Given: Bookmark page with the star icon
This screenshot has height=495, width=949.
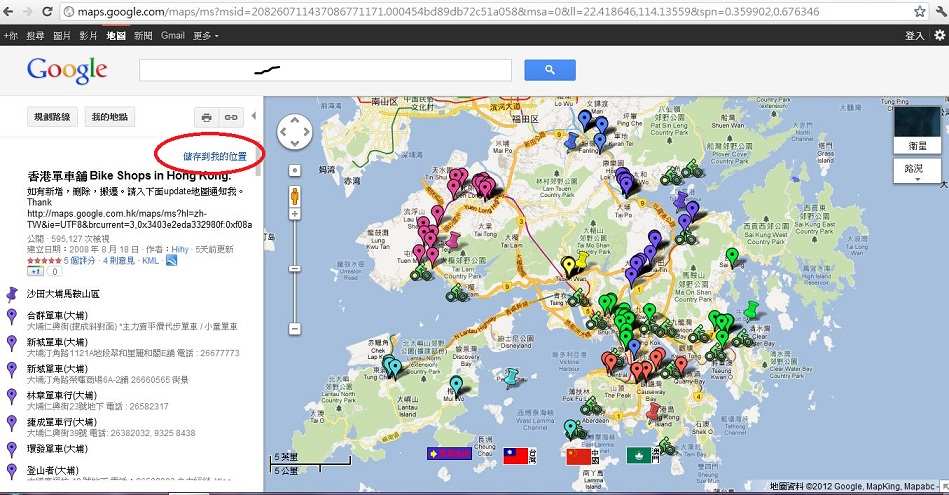Looking at the screenshot, I should tap(918, 10).
